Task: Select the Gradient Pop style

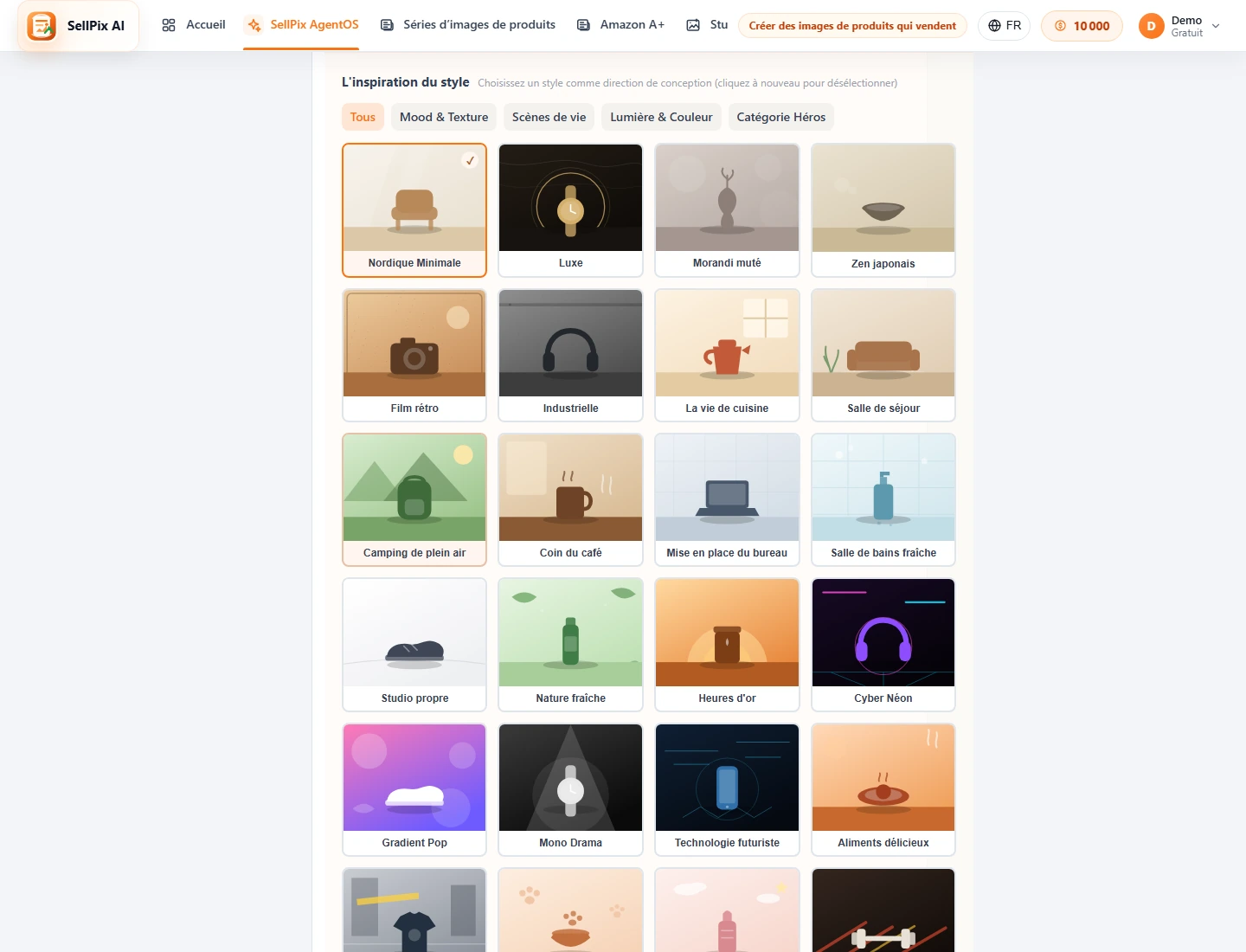Action: (414, 790)
